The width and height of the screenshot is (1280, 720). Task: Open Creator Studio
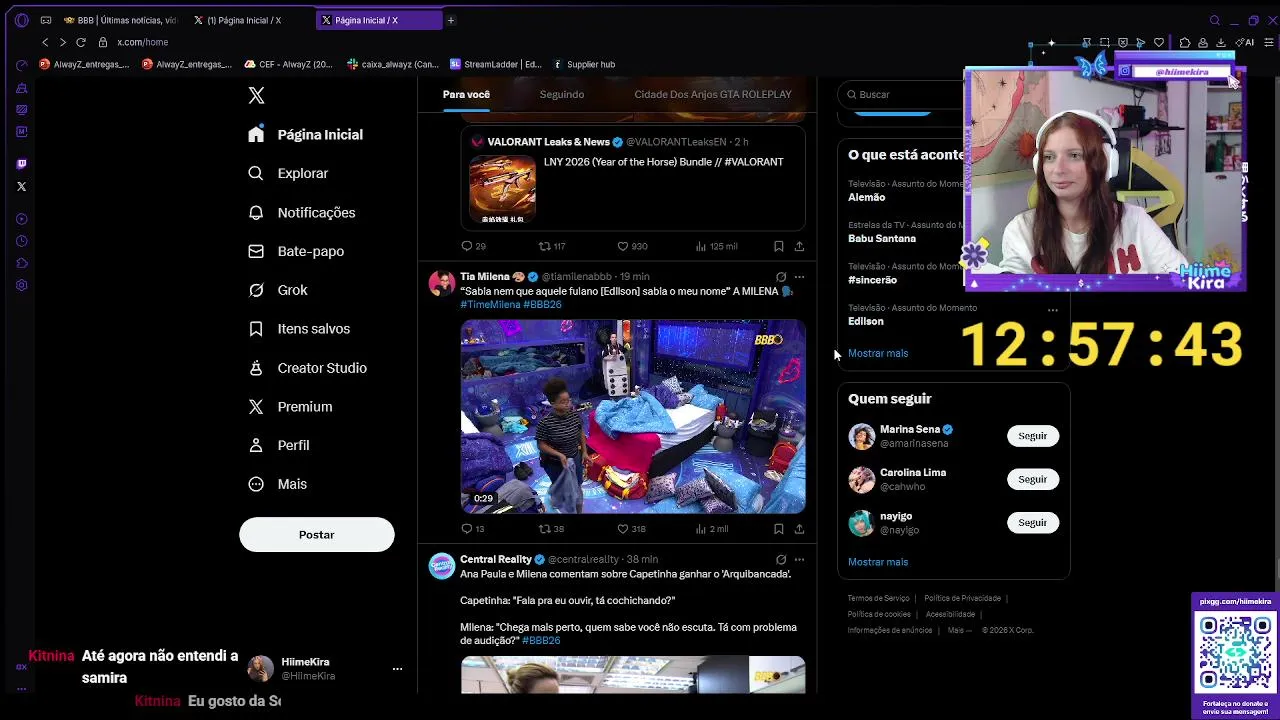[x=307, y=368]
